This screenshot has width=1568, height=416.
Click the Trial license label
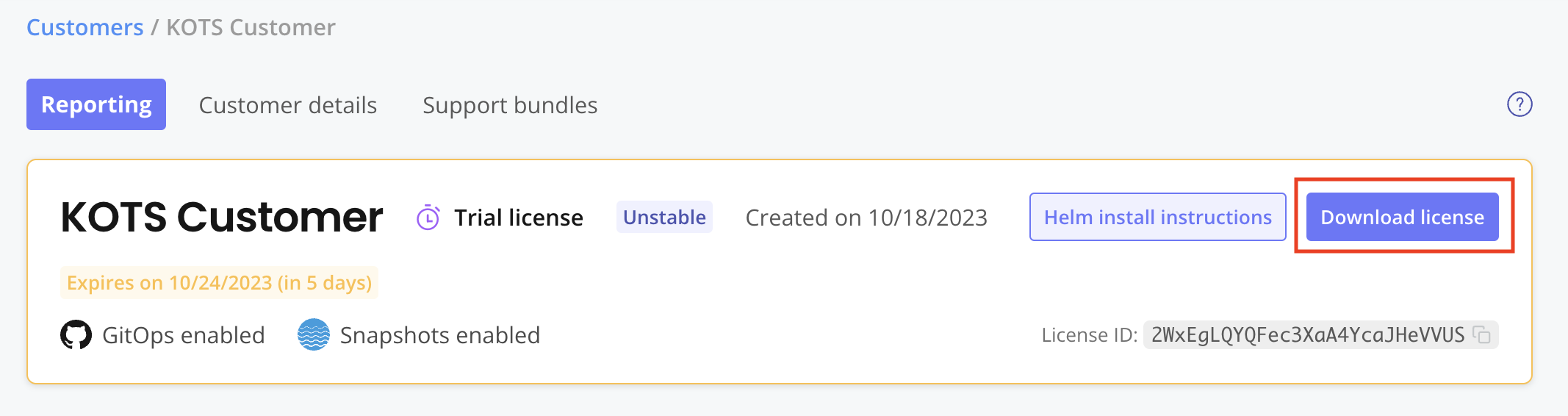click(x=518, y=218)
